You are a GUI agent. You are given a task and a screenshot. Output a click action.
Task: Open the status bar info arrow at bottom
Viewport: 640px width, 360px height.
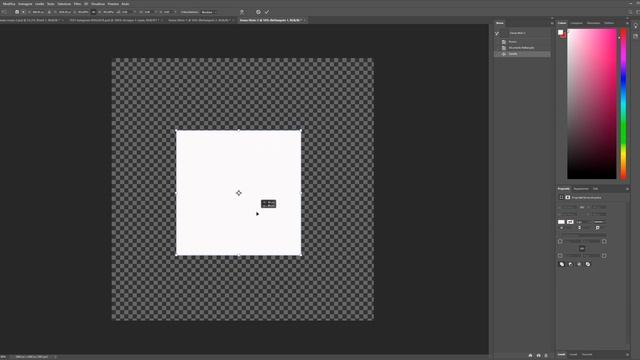56,357
